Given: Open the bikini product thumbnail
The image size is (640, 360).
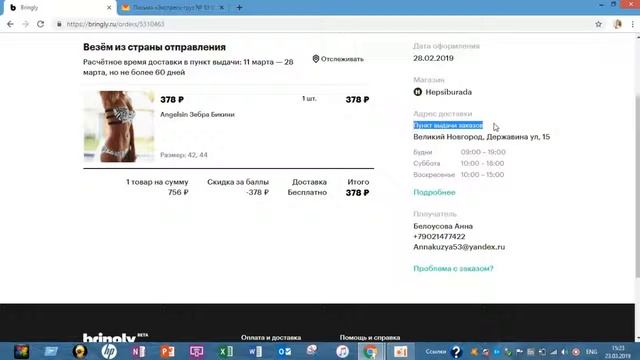Looking at the screenshot, I should point(119,126).
